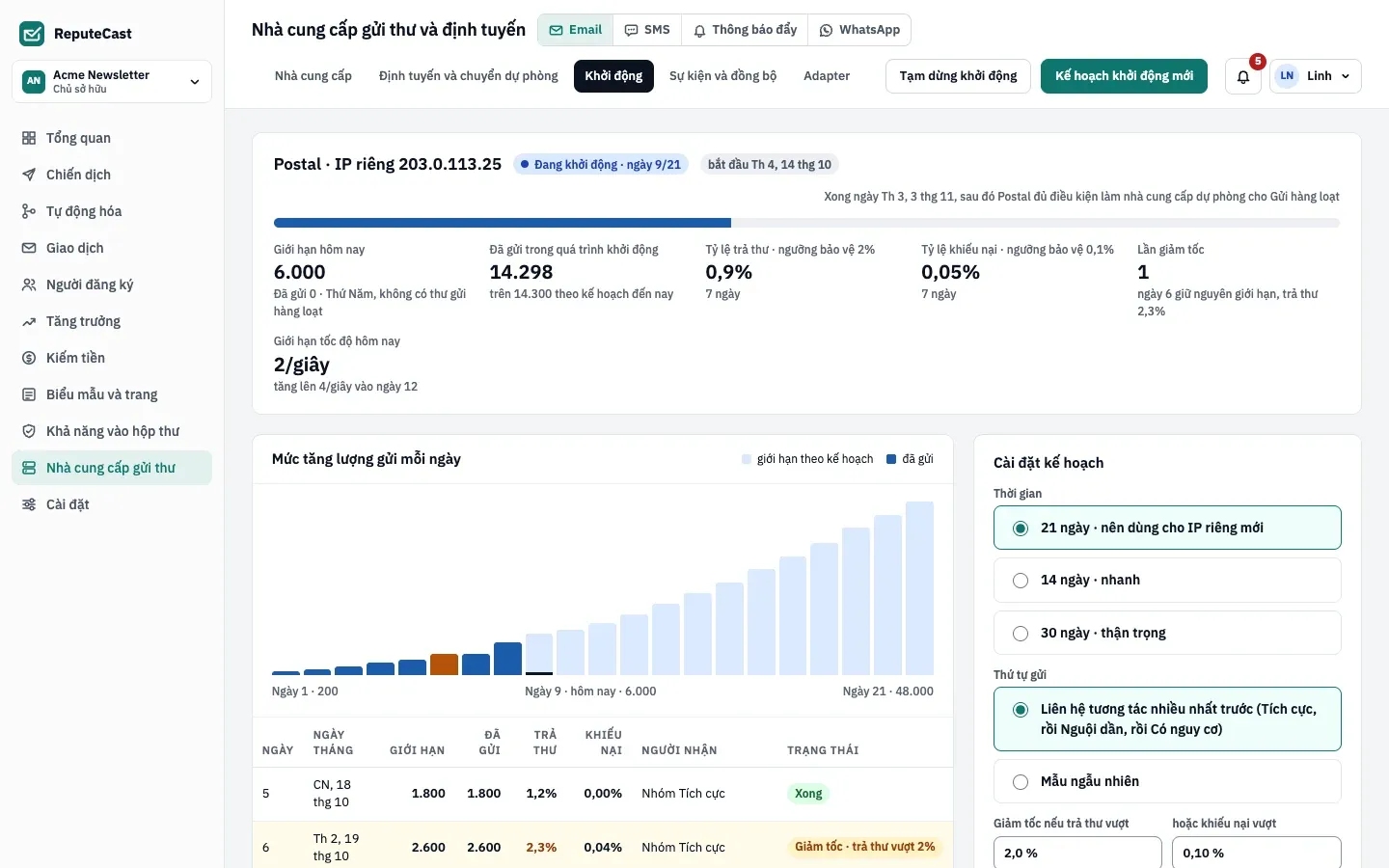Open the Adapter sub-tab
Image resolution: width=1389 pixels, height=868 pixels.
[x=827, y=76]
